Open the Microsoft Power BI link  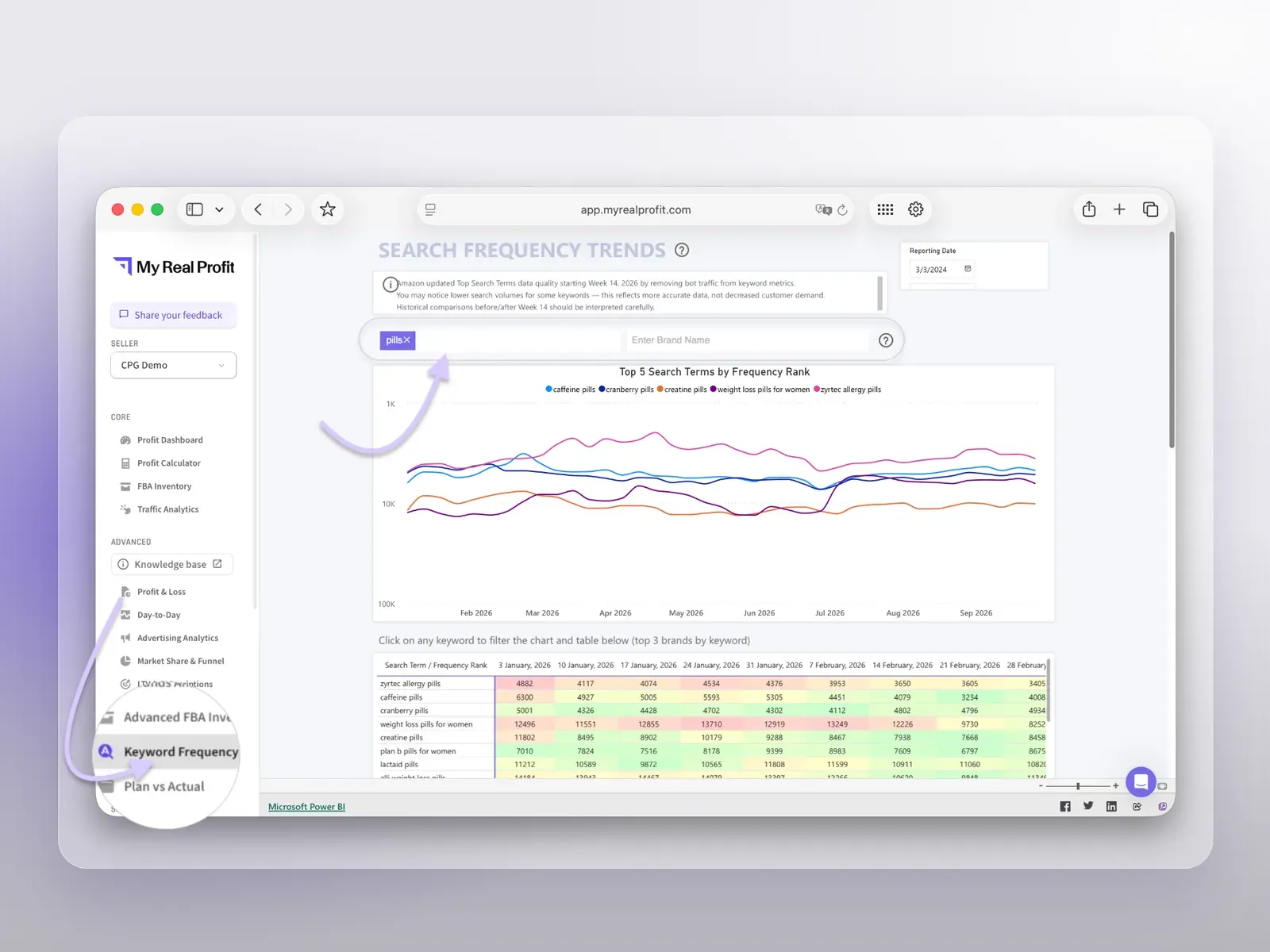point(306,807)
